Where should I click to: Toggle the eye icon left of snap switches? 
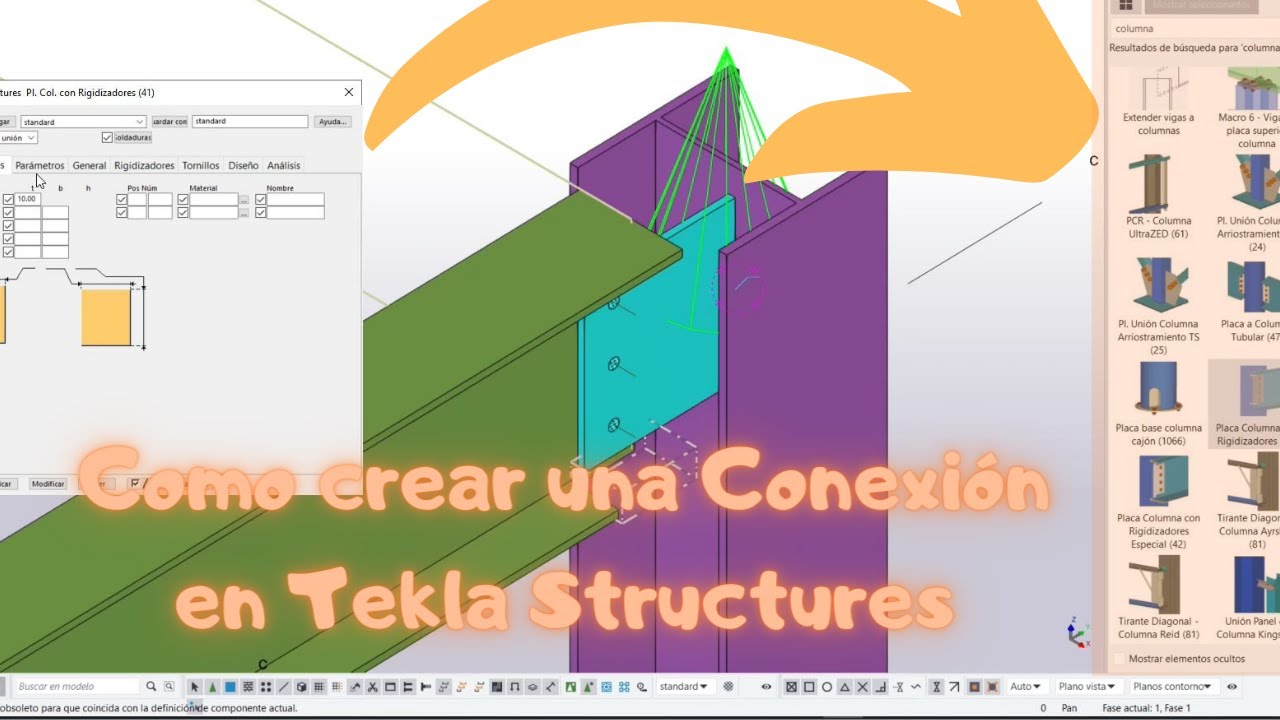point(766,686)
